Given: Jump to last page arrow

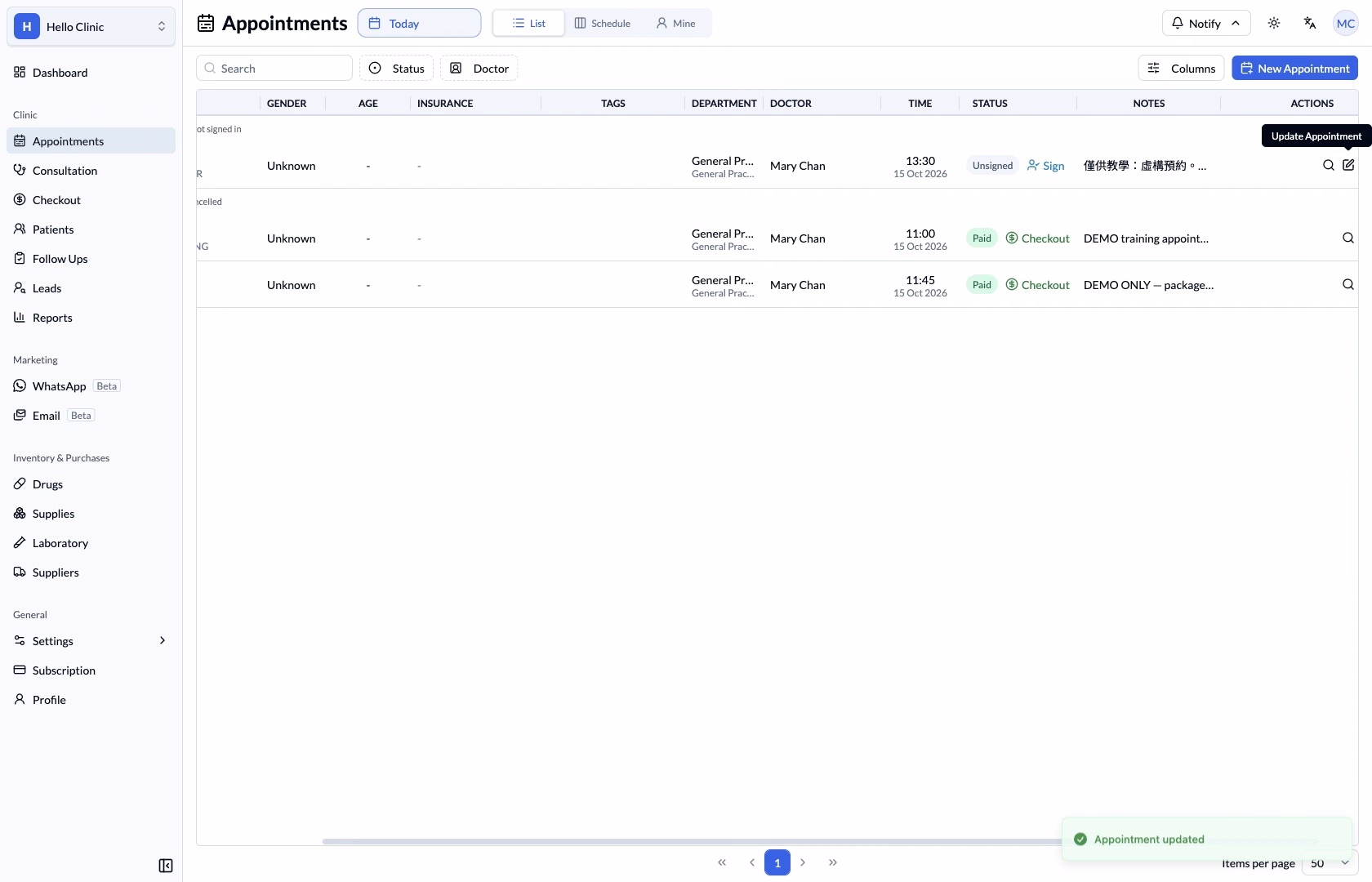Looking at the screenshot, I should coord(833,862).
